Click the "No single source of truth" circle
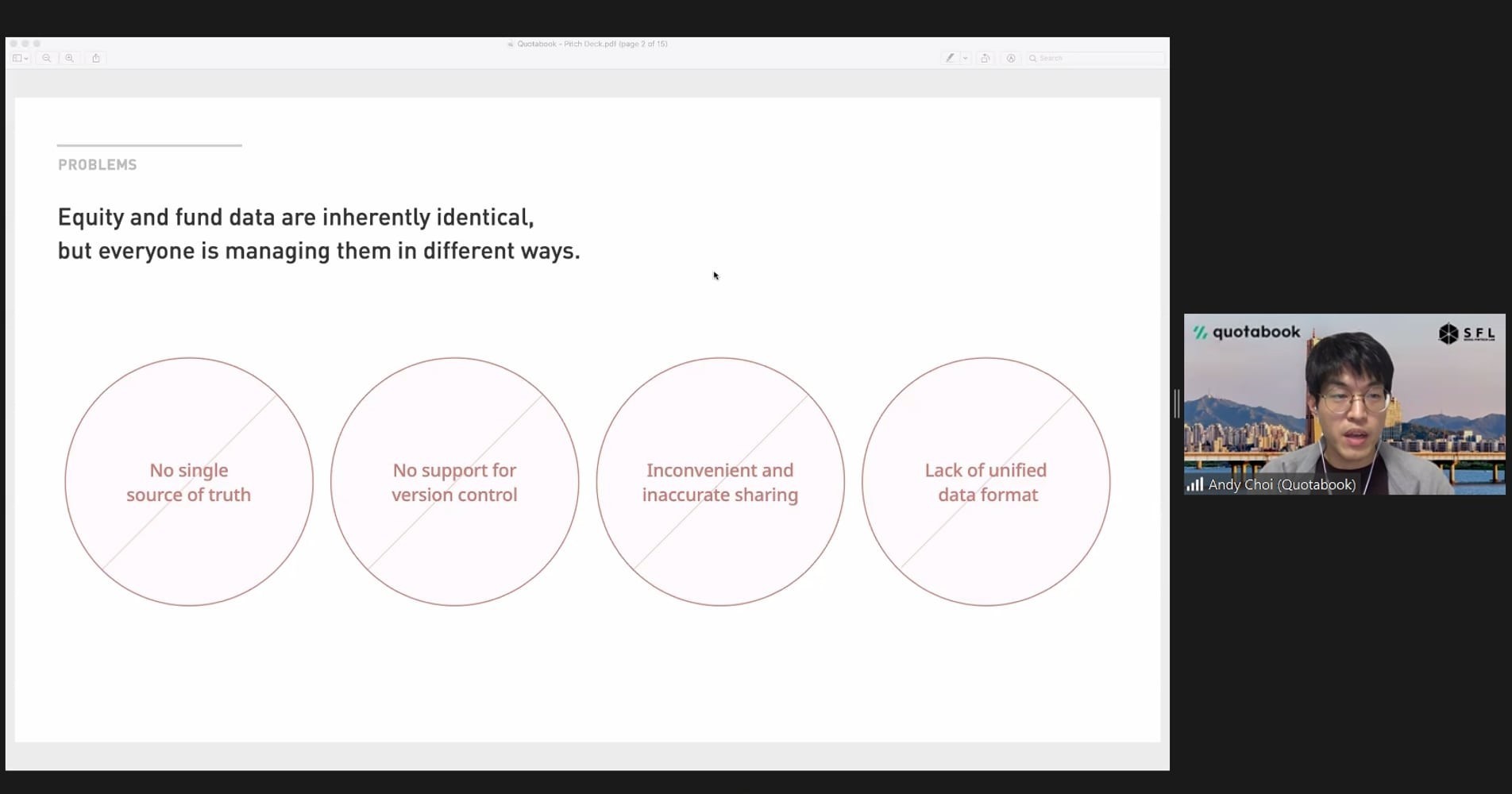The width and height of the screenshot is (1512, 794). 189,482
